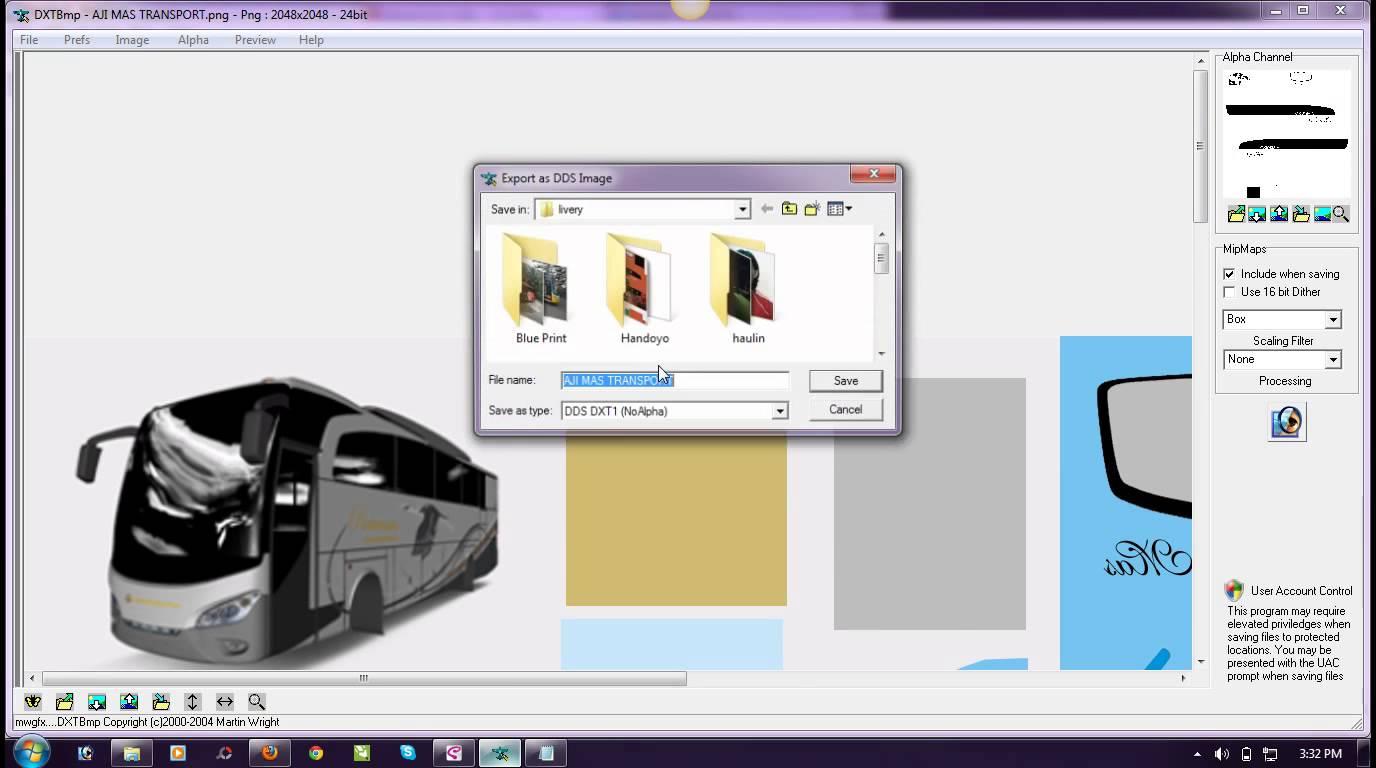The width and height of the screenshot is (1376, 768).
Task: Click the butterfly icon in bottom toolbar
Action: (x=33, y=702)
